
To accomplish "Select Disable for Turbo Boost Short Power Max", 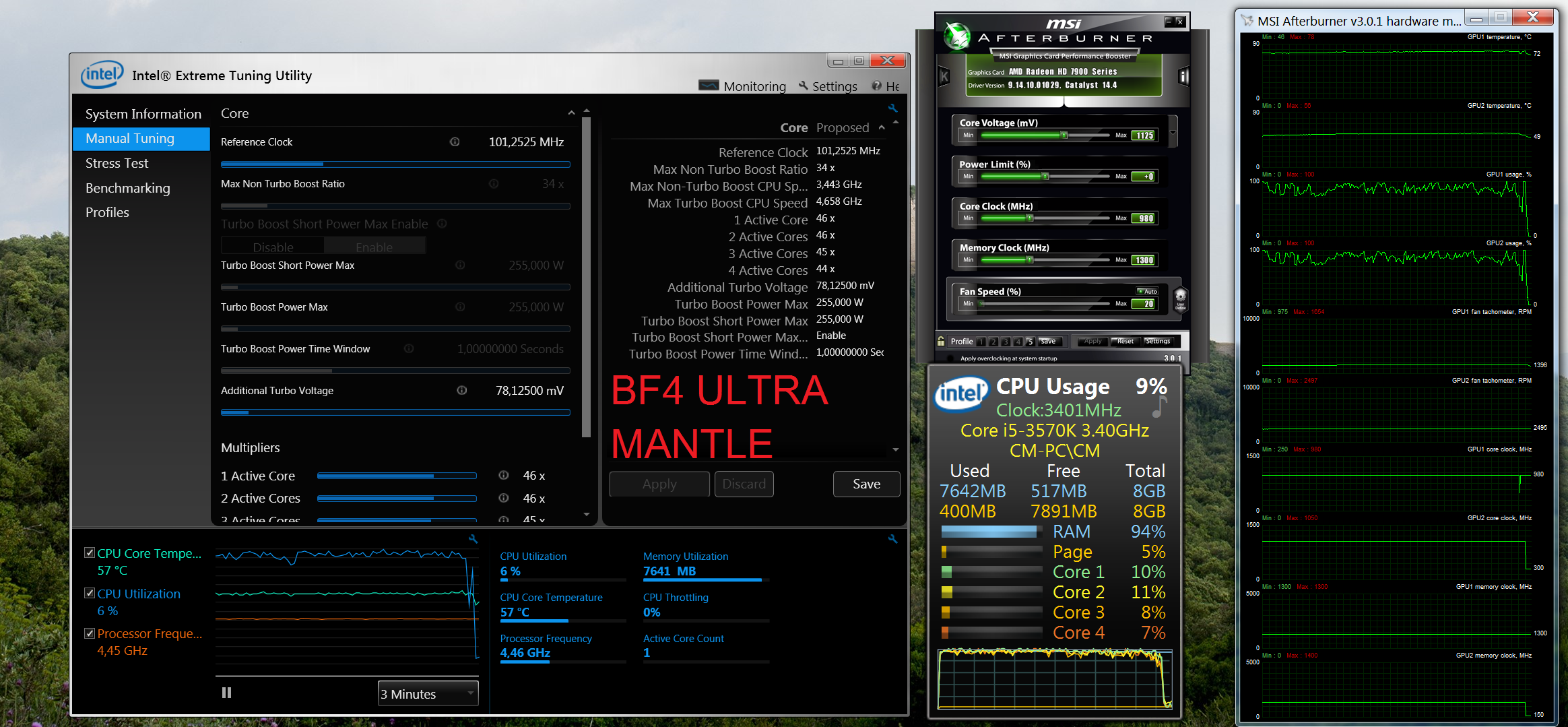I will (273, 247).
